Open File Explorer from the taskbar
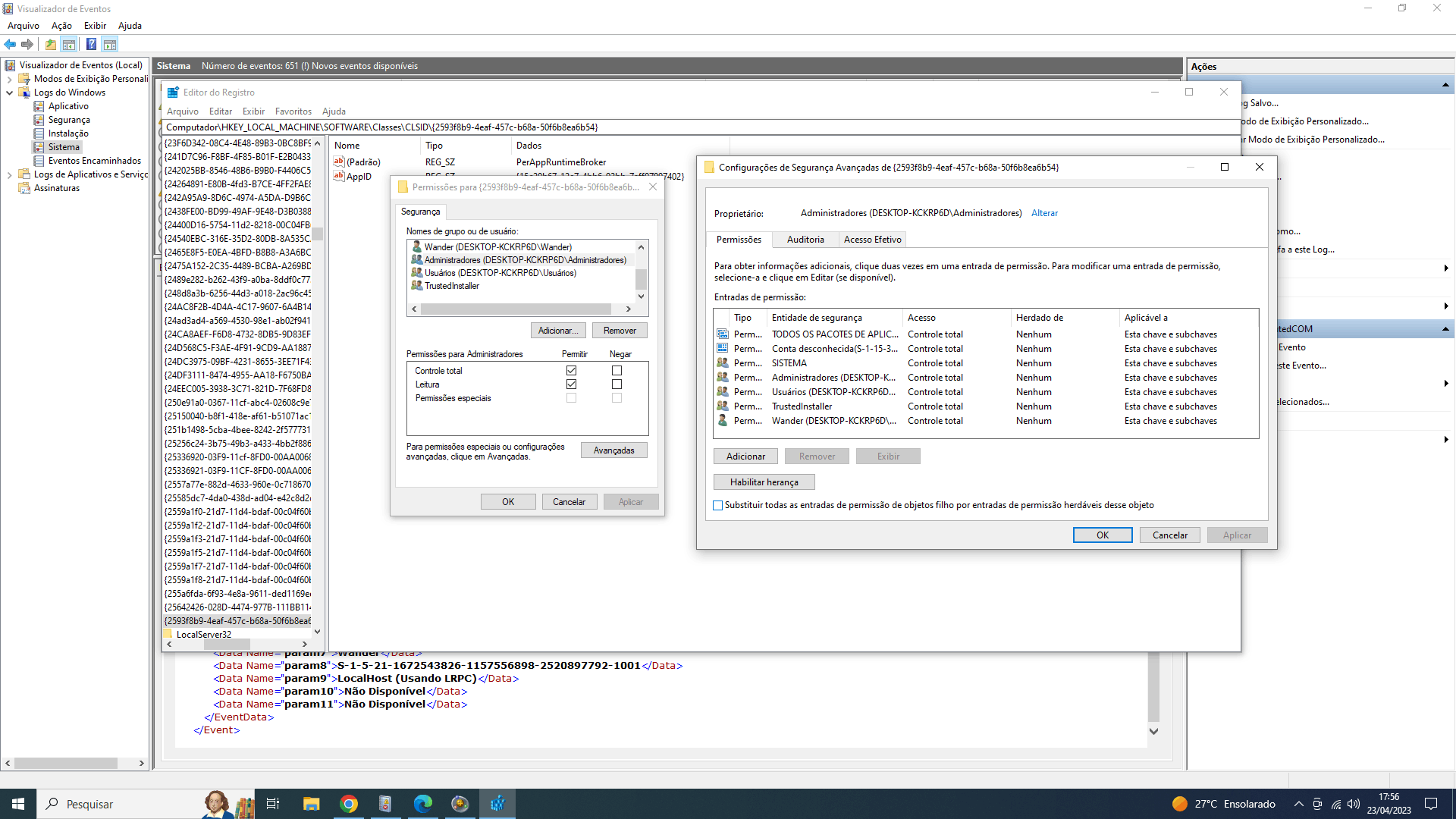 pyautogui.click(x=312, y=804)
